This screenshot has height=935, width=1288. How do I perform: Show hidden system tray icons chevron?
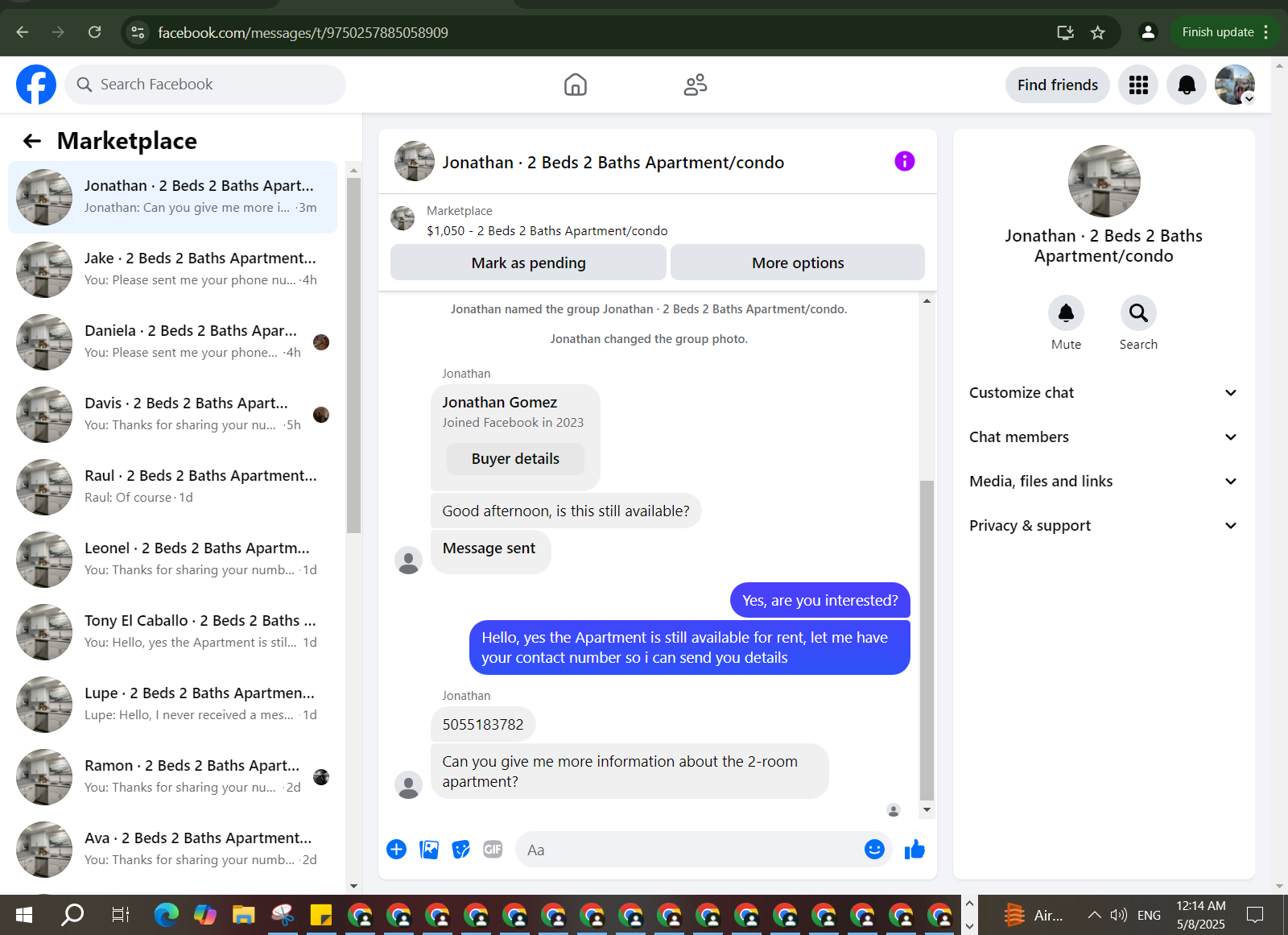1094,915
